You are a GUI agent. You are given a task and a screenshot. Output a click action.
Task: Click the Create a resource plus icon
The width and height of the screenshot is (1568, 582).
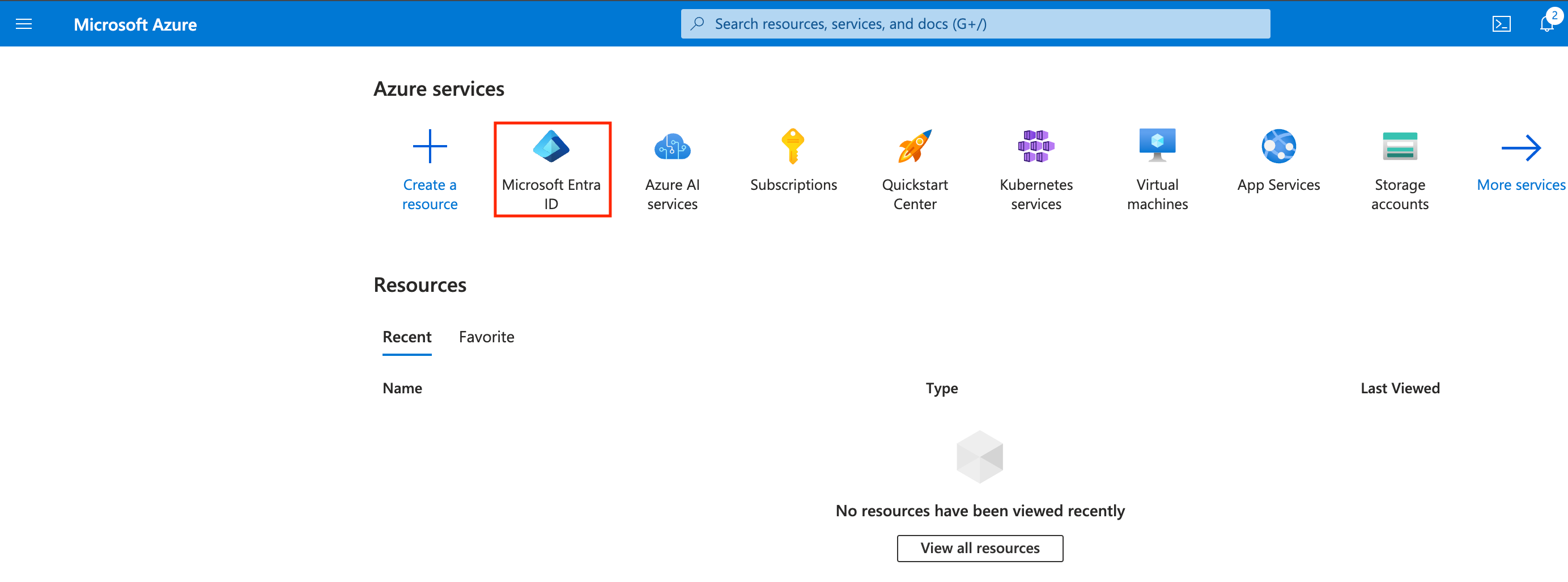(430, 146)
